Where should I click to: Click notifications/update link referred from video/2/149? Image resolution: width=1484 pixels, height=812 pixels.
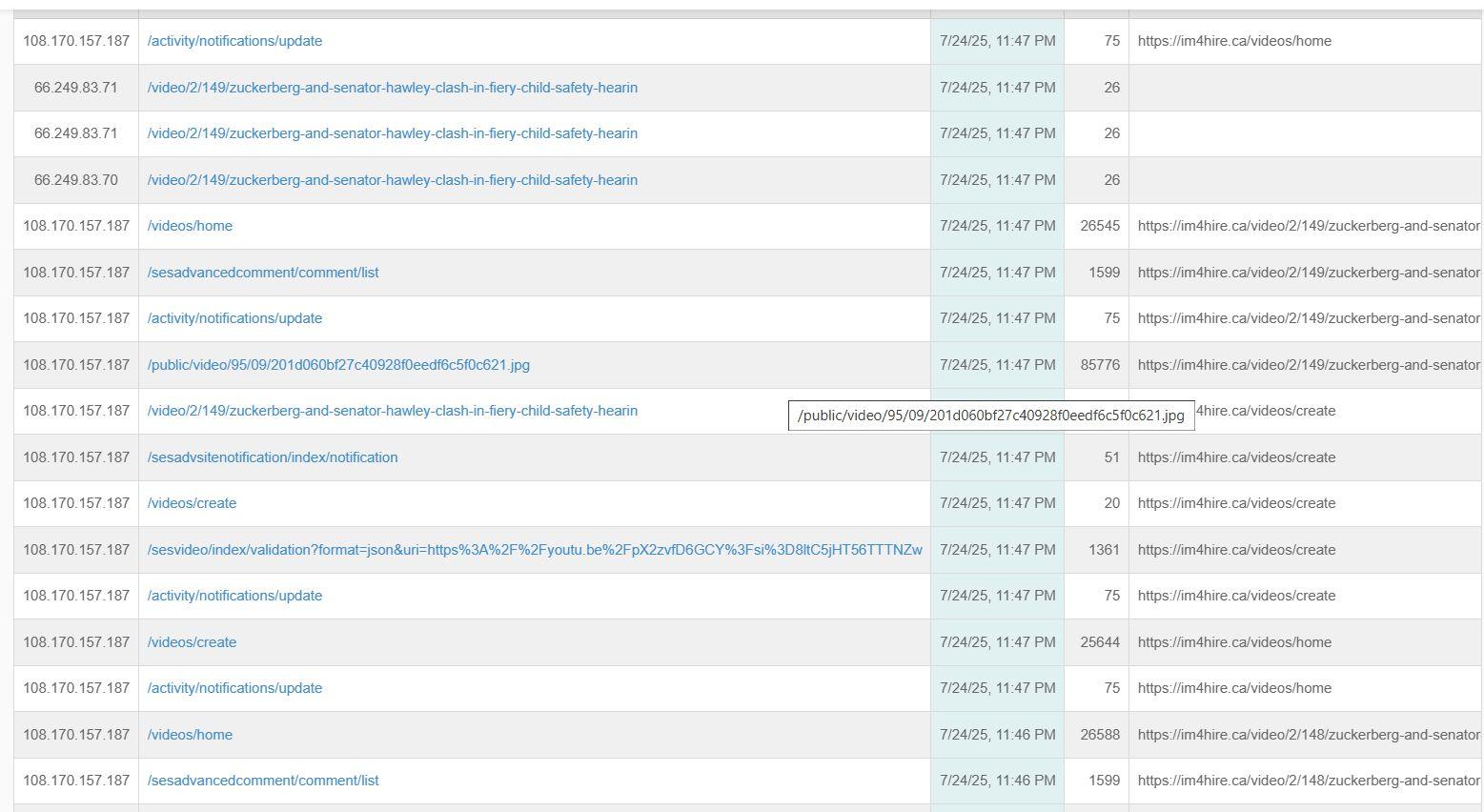coord(234,318)
